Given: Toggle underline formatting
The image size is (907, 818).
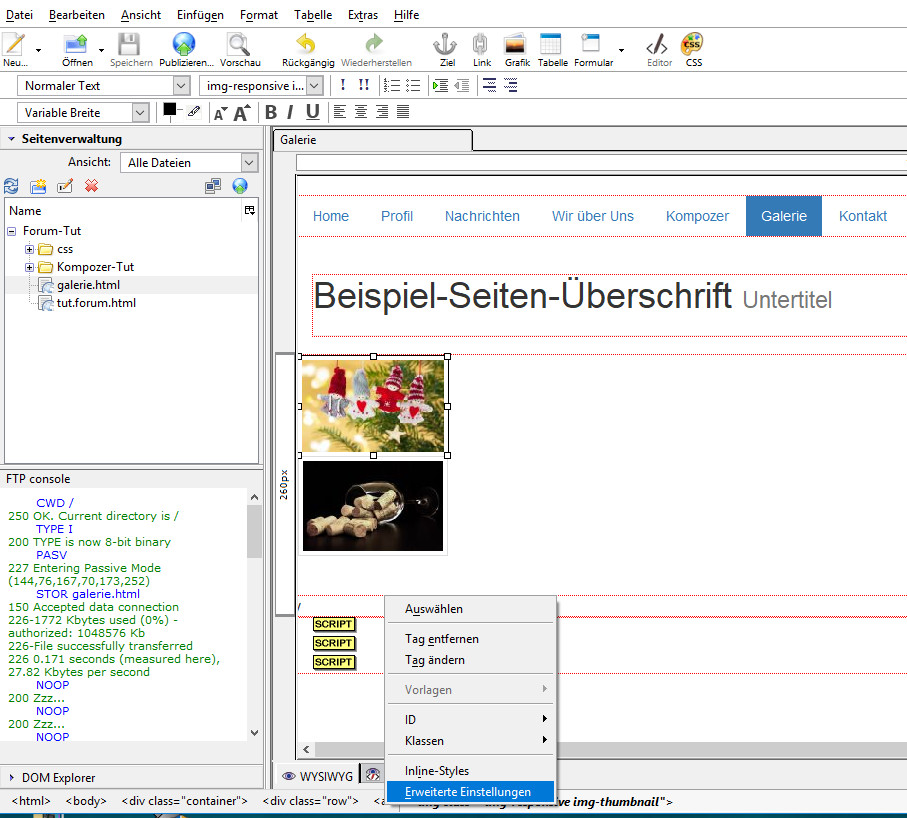Looking at the screenshot, I should pyautogui.click(x=312, y=112).
